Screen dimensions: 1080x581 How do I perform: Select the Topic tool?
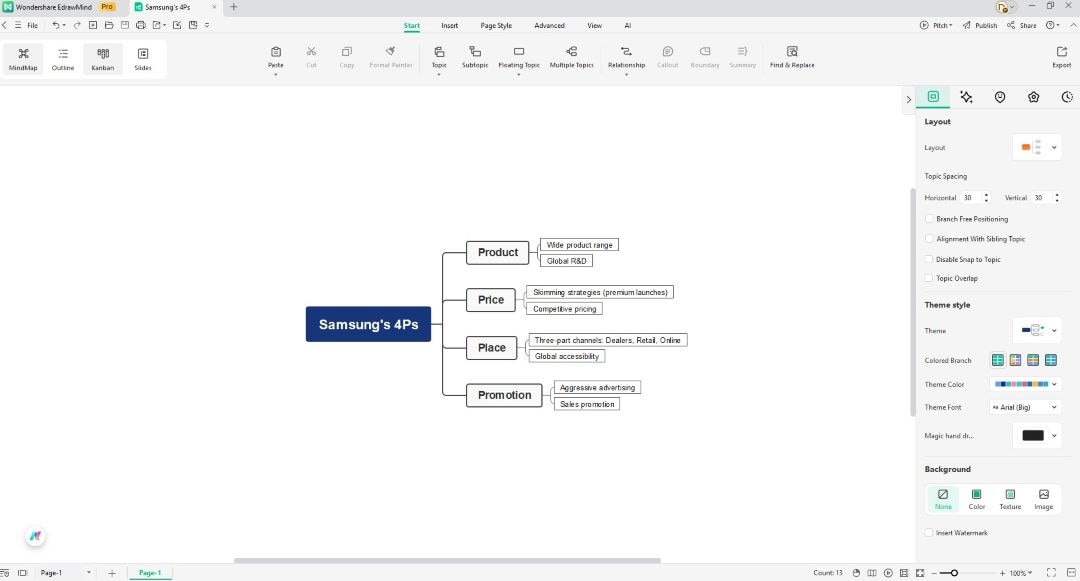438,57
